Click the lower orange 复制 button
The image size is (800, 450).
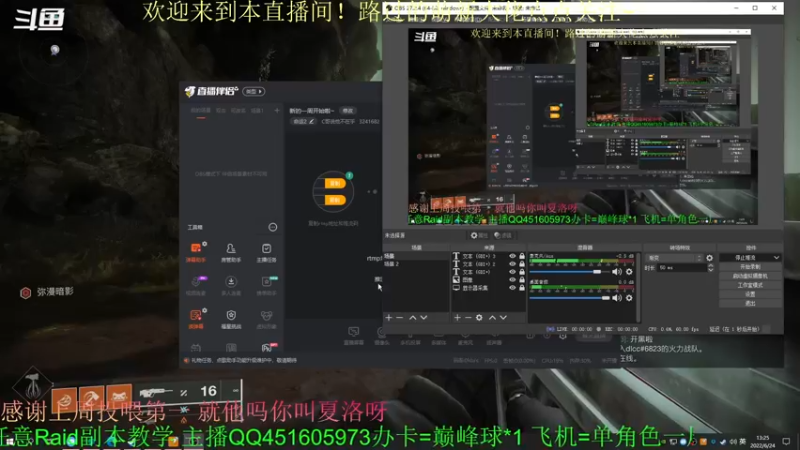pyautogui.click(x=335, y=200)
